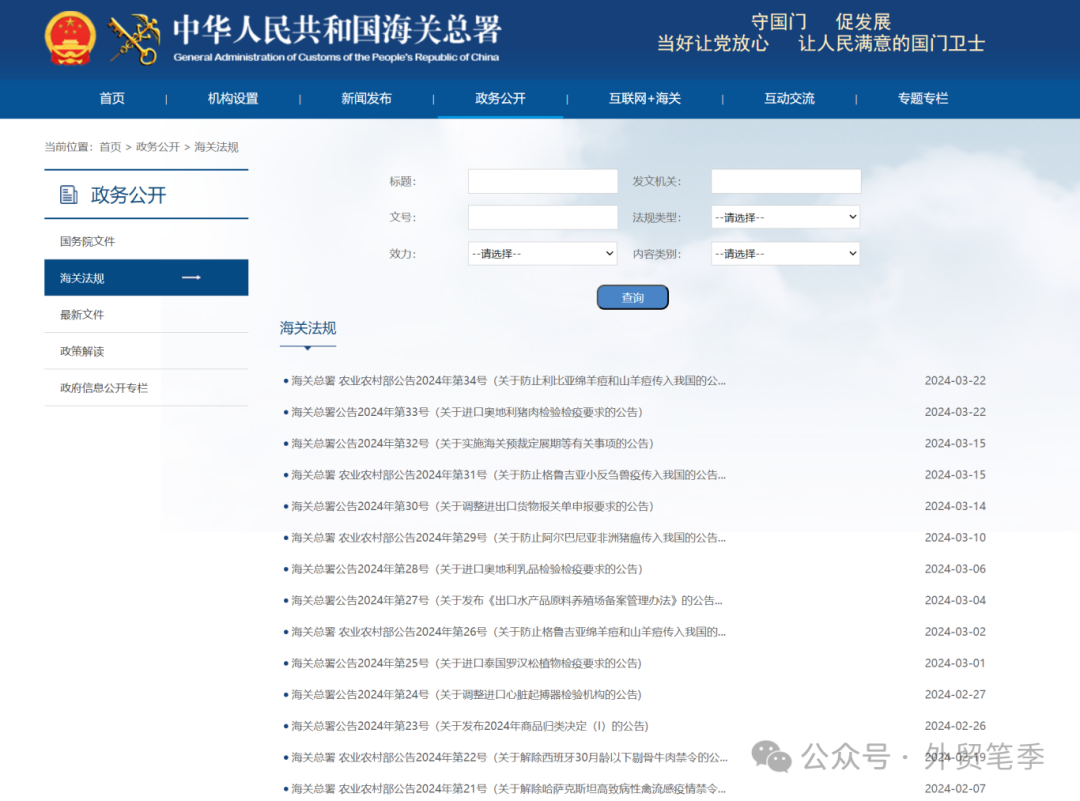Open the 互动交流 navigation menu
Viewport: 1080px width, 801px height.
(789, 98)
